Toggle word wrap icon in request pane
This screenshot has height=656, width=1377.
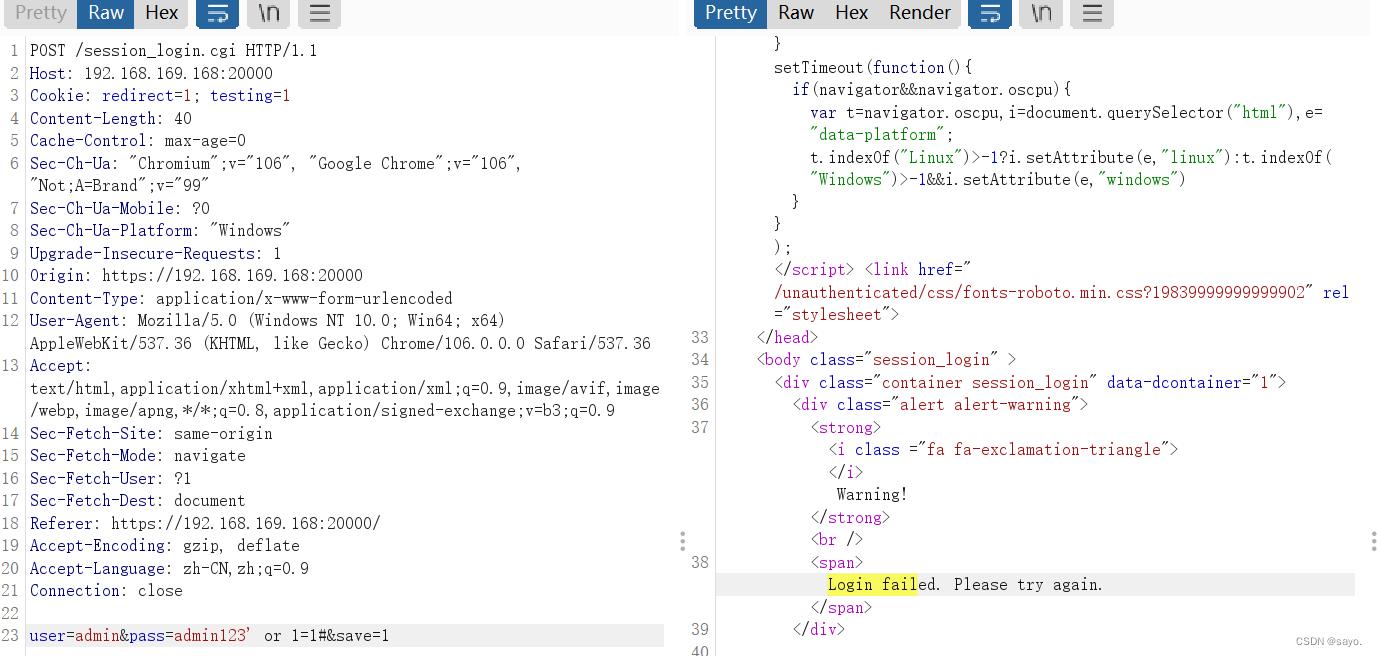point(216,13)
